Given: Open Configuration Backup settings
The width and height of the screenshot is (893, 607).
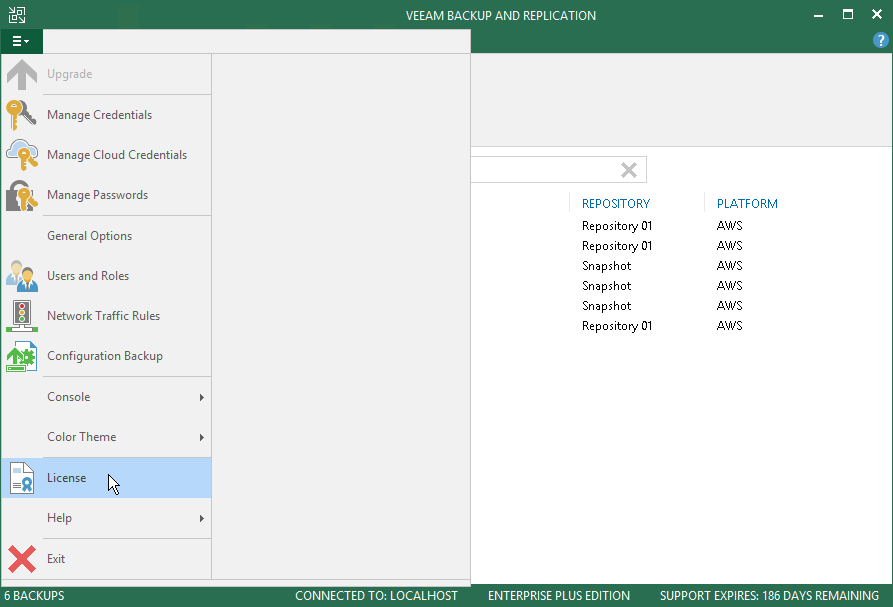Looking at the screenshot, I should (106, 356).
